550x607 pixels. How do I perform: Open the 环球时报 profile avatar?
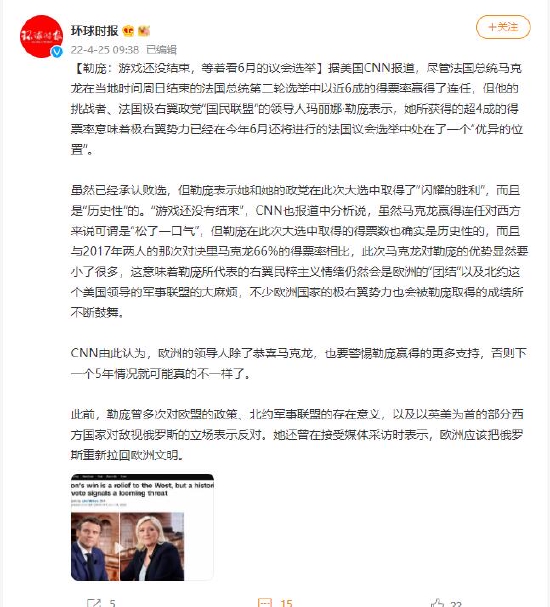(x=41, y=37)
